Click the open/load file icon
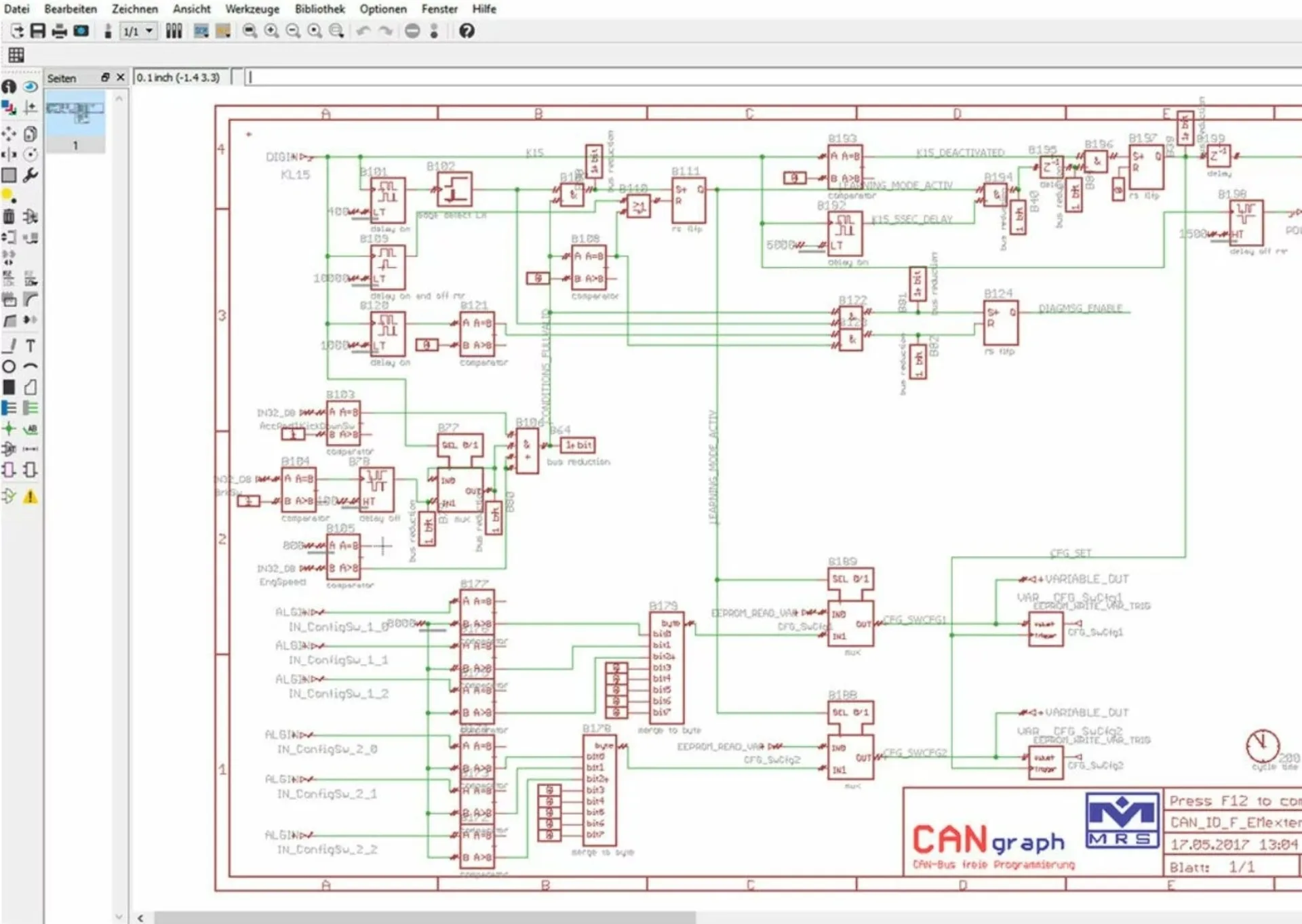 click(17, 31)
